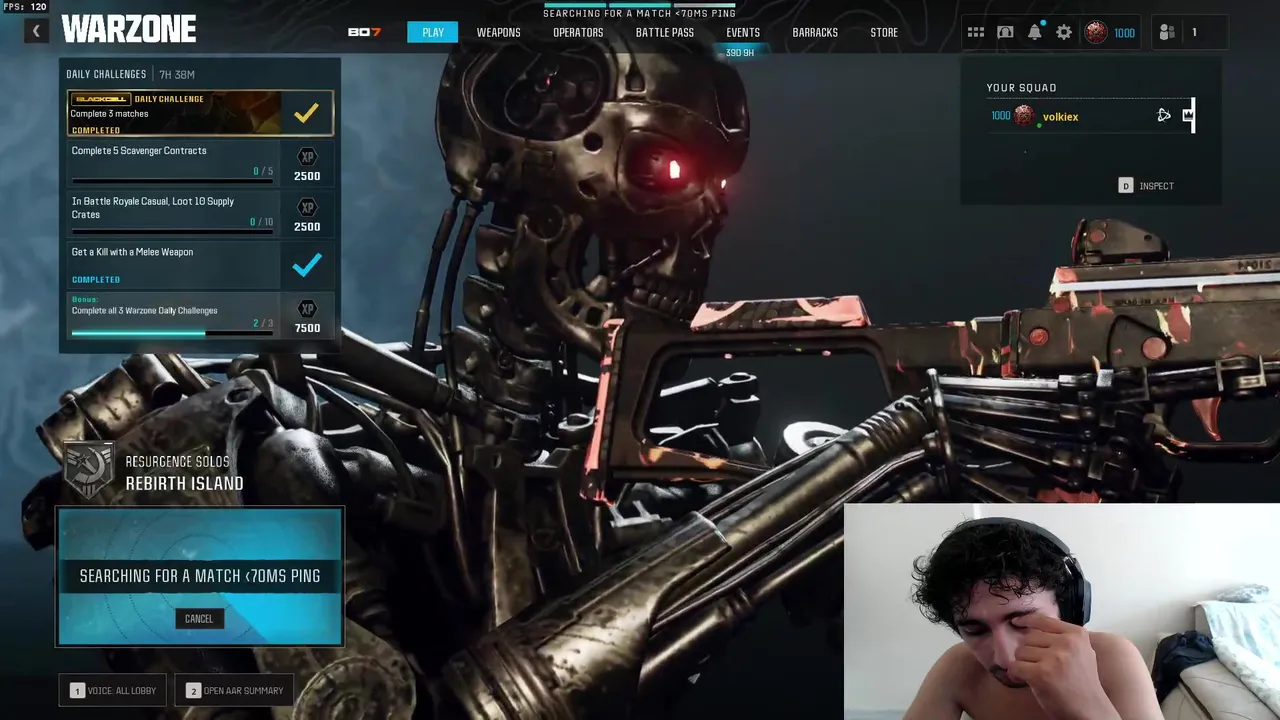Go back with the top-left arrow

coord(36,32)
